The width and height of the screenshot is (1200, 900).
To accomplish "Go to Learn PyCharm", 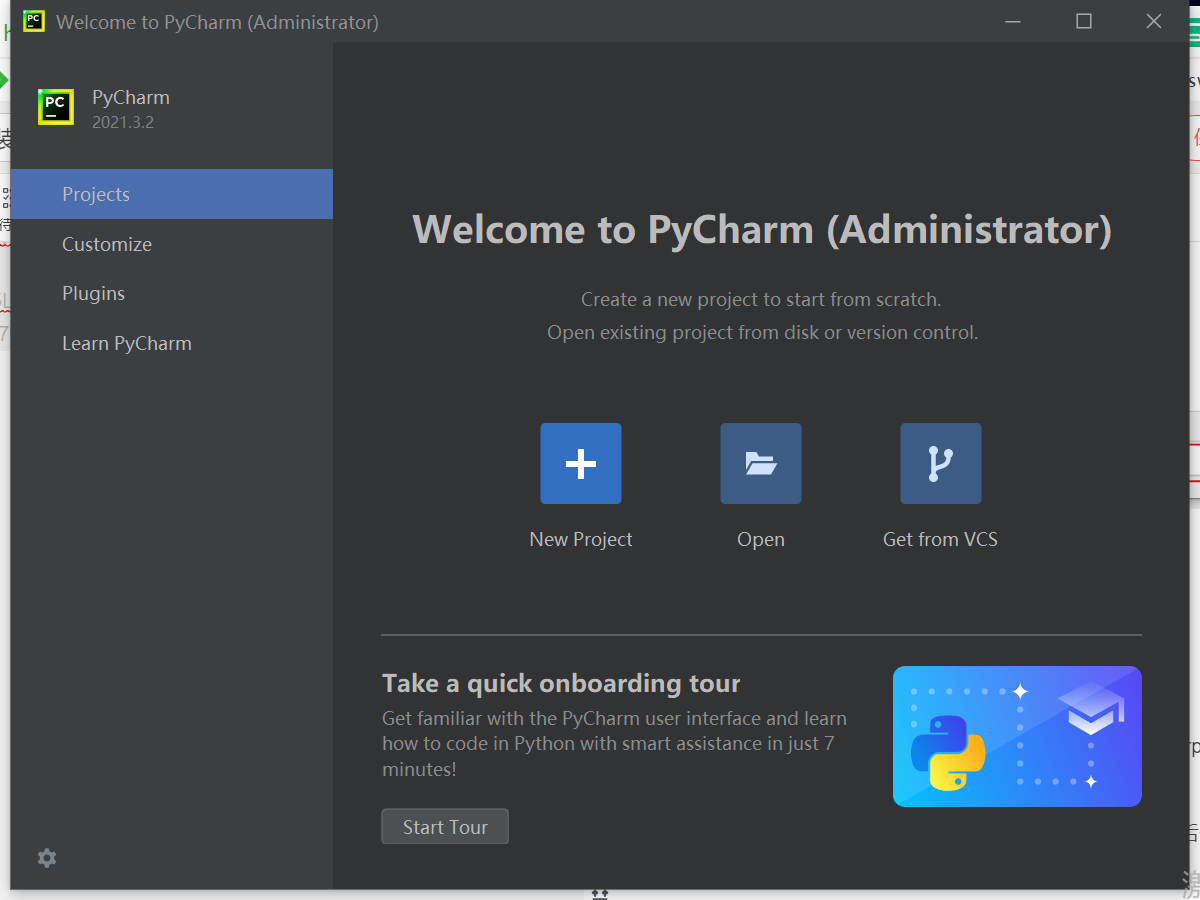I will 127,343.
